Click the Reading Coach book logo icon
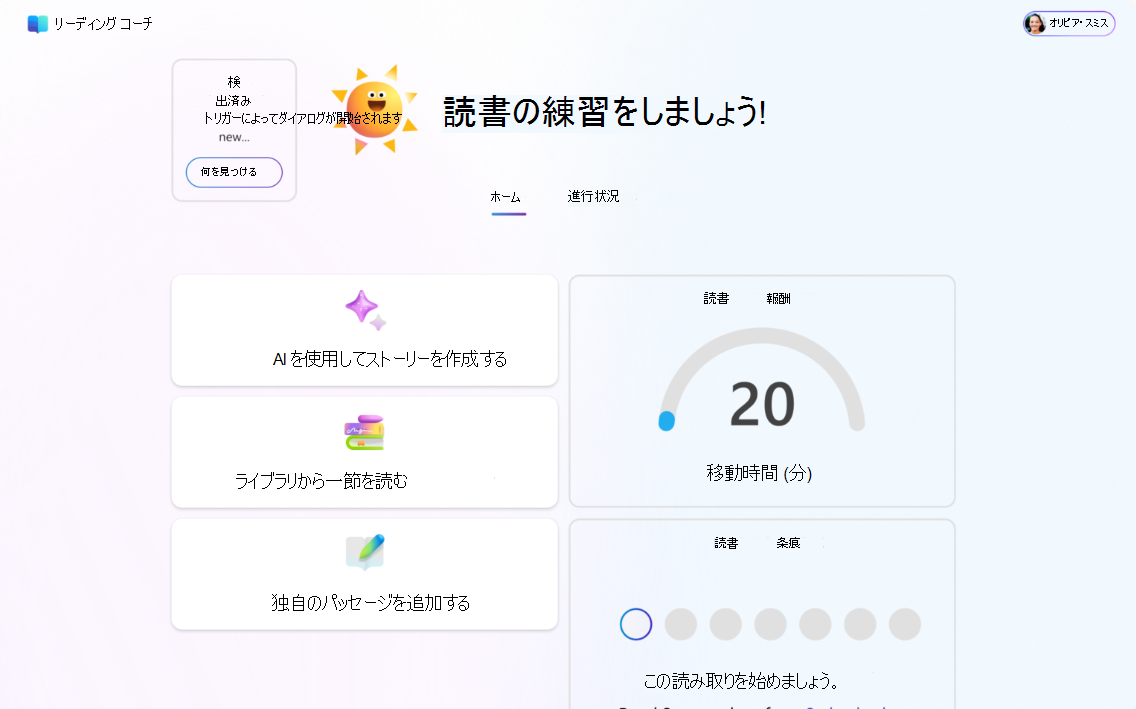Image resolution: width=1136 pixels, height=709 pixels. click(38, 24)
